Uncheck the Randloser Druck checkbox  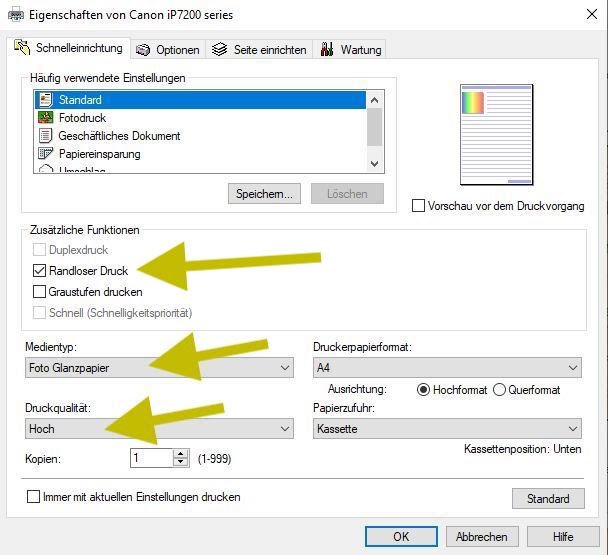(39, 270)
